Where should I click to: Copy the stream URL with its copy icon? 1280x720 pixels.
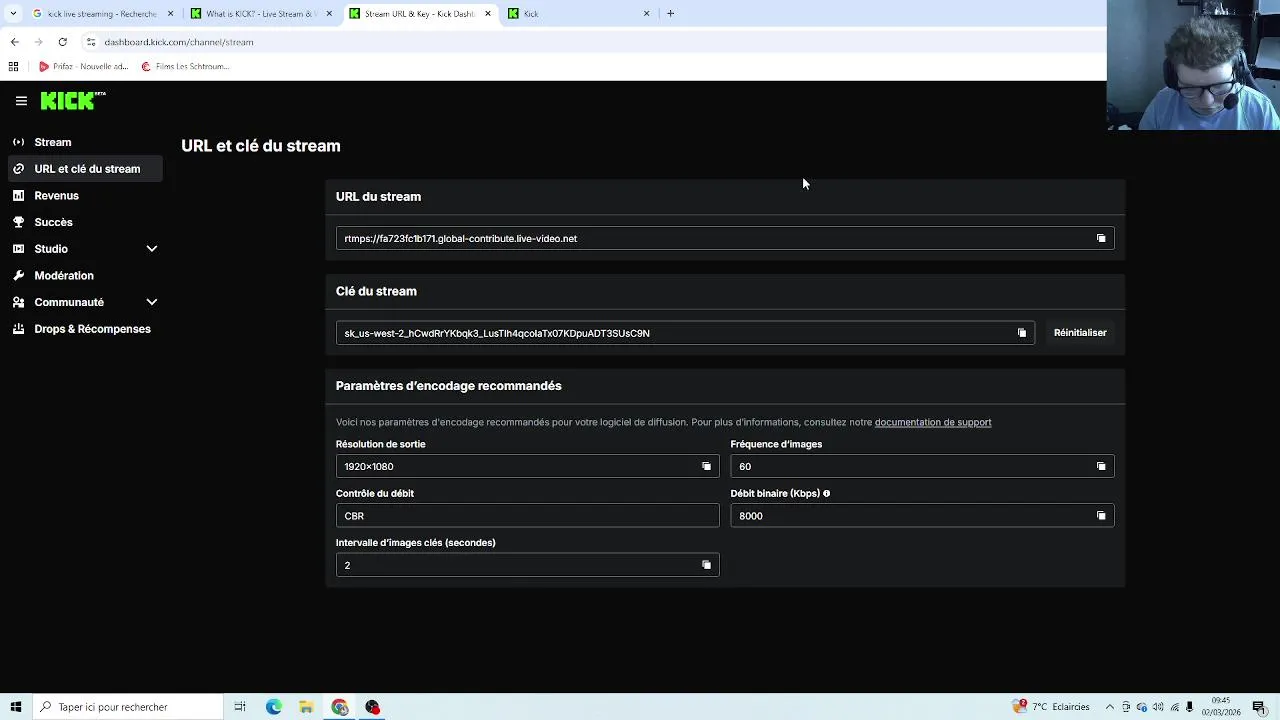pos(1101,238)
